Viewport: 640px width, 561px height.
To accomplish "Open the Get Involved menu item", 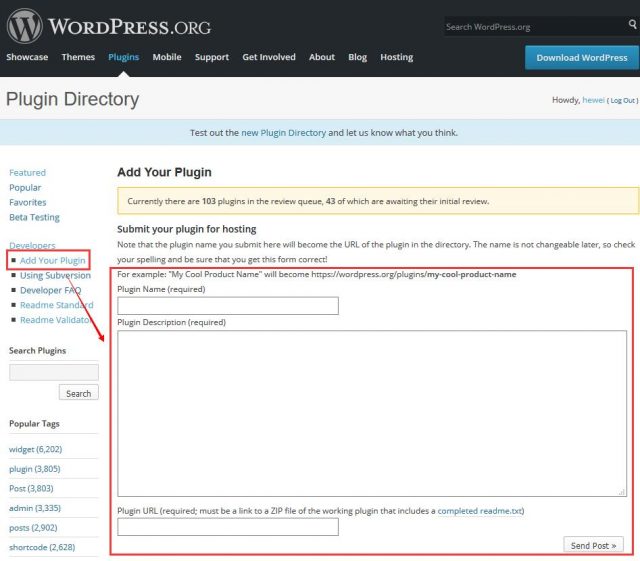I will click(269, 57).
